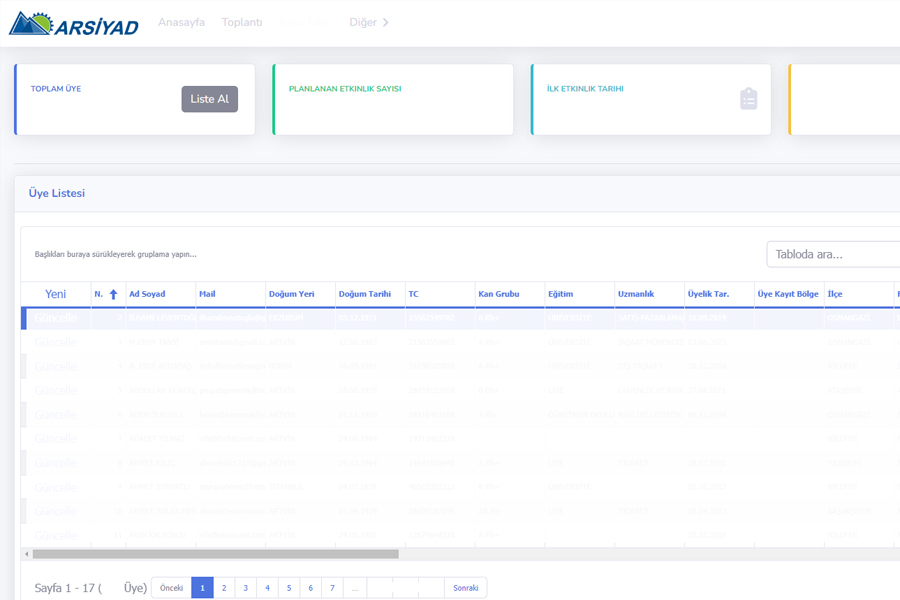This screenshot has height=600, width=900.
Task: Go to the Toplantı menu item
Action: pos(241,22)
